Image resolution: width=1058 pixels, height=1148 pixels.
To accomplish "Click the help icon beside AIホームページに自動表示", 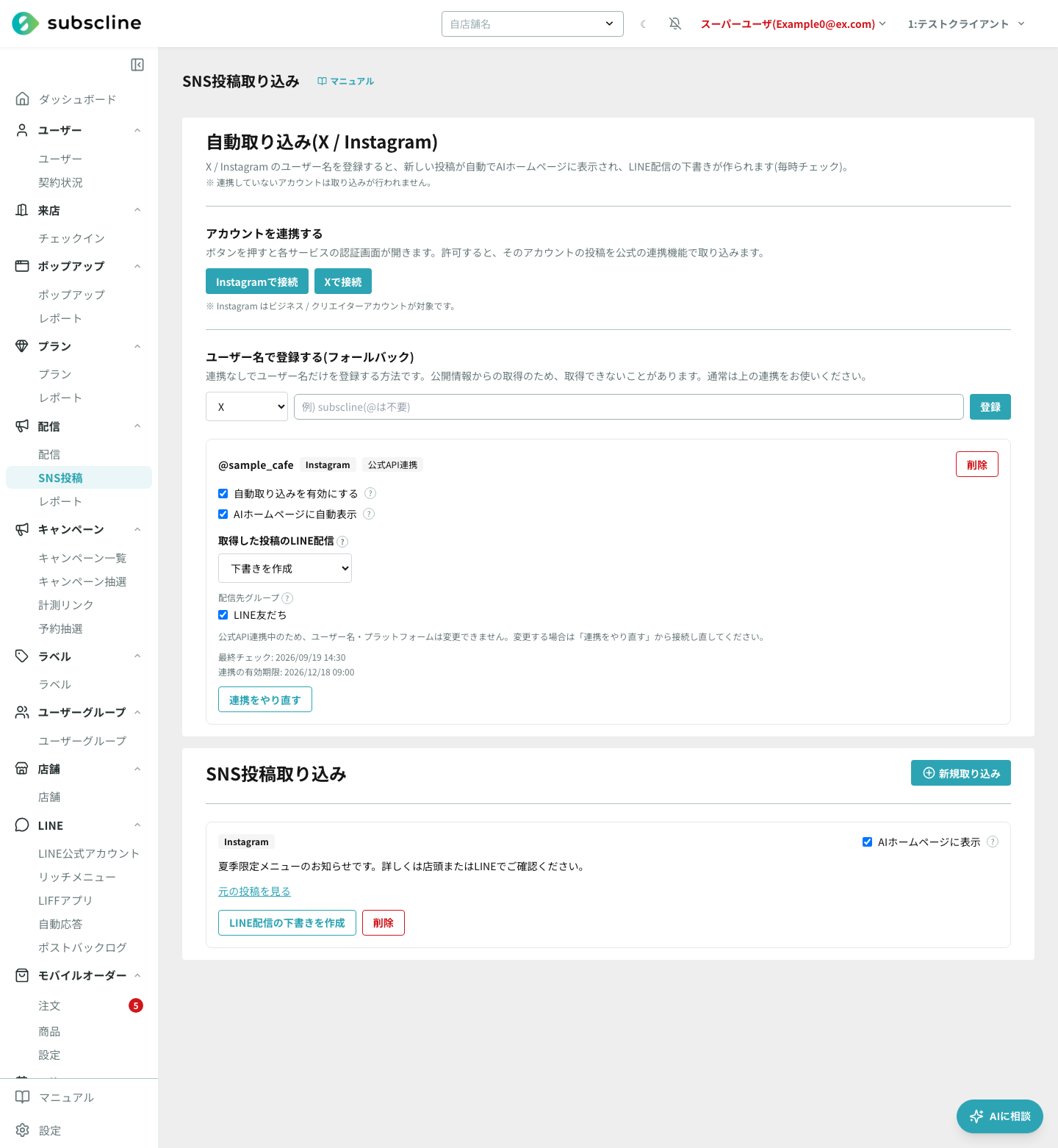I will (369, 514).
